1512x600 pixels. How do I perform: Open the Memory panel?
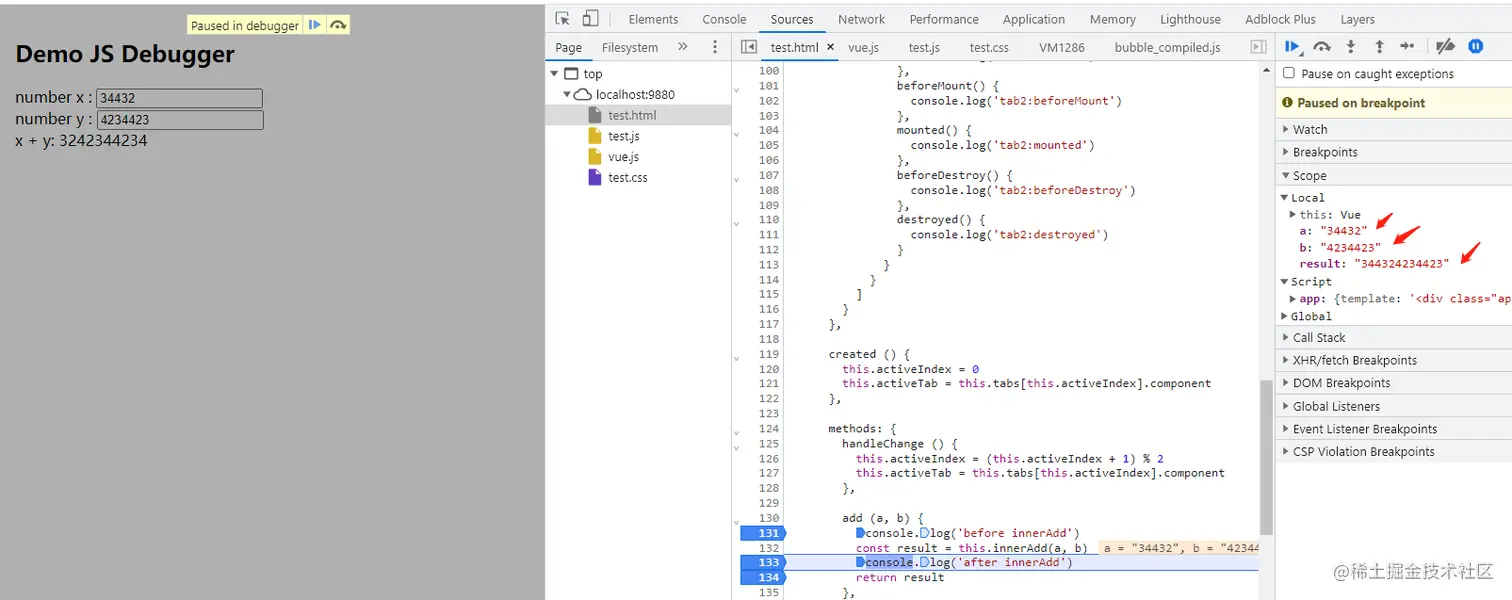(1112, 19)
